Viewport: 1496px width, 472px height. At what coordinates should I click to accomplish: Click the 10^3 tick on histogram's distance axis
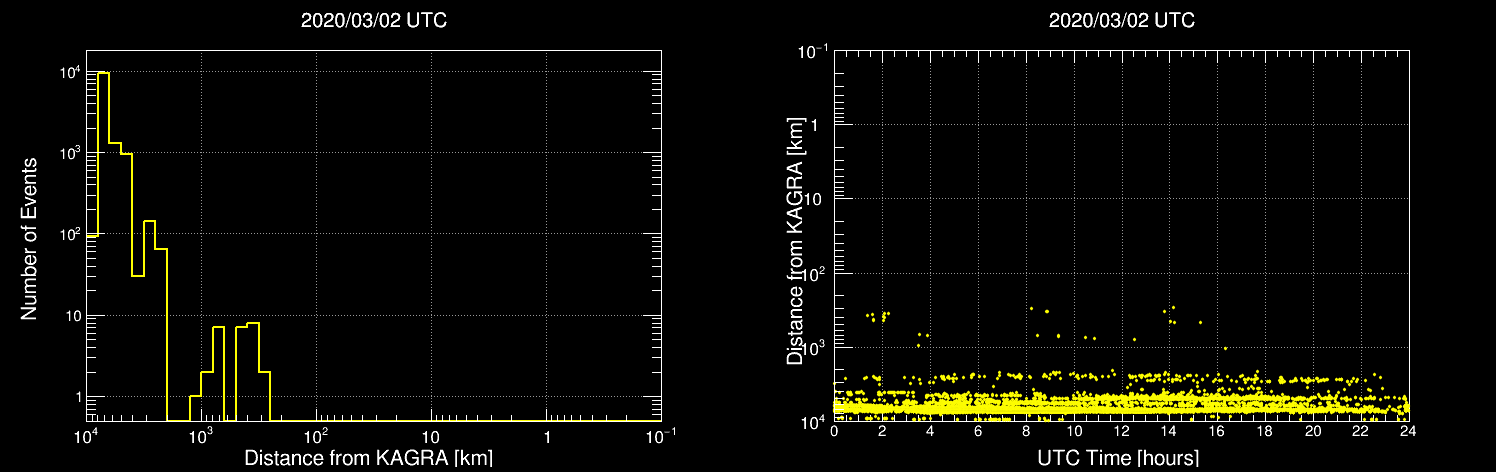point(201,437)
